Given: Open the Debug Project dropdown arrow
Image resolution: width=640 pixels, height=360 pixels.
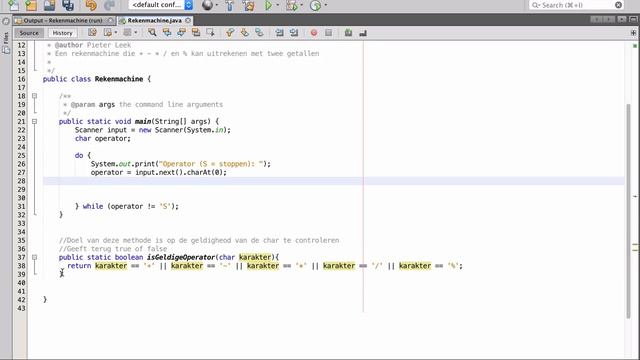Looking at the screenshot, I should point(301,5).
